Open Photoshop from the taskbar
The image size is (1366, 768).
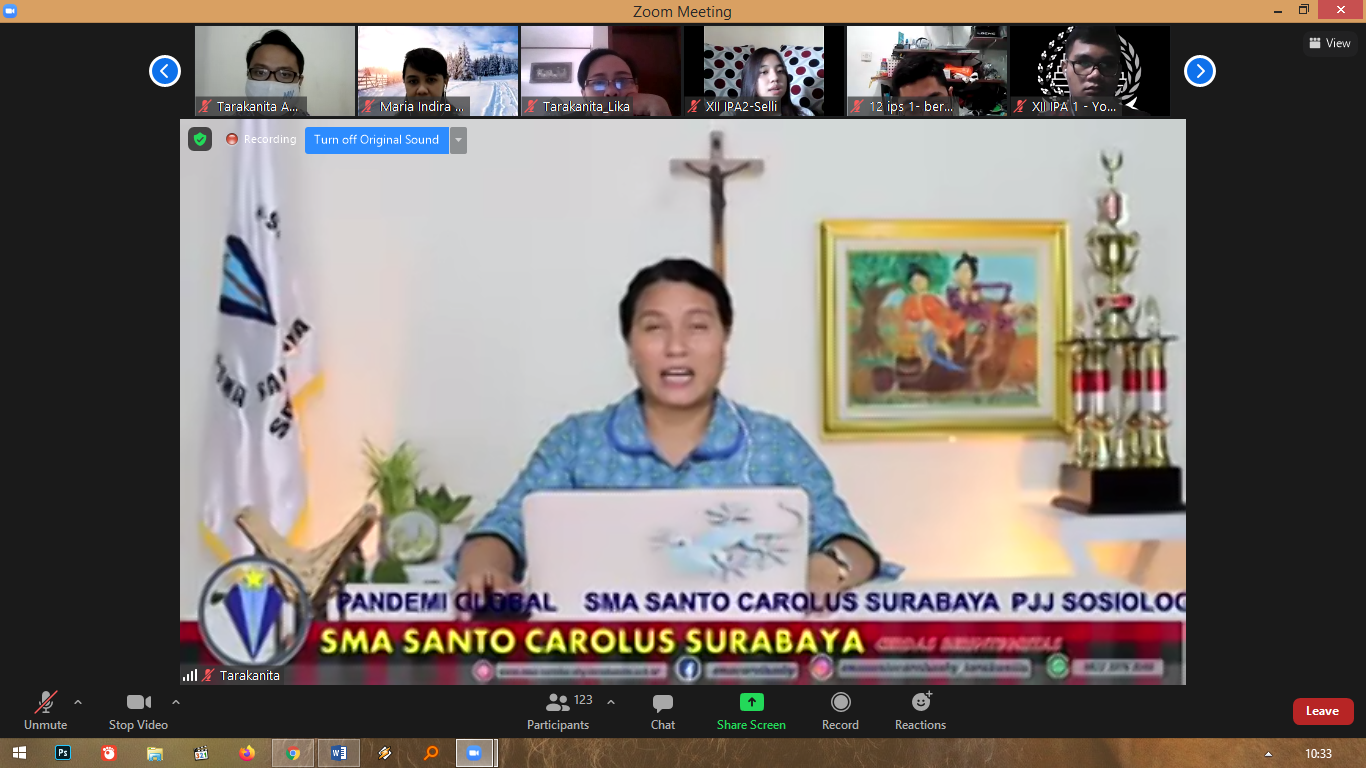(x=63, y=753)
